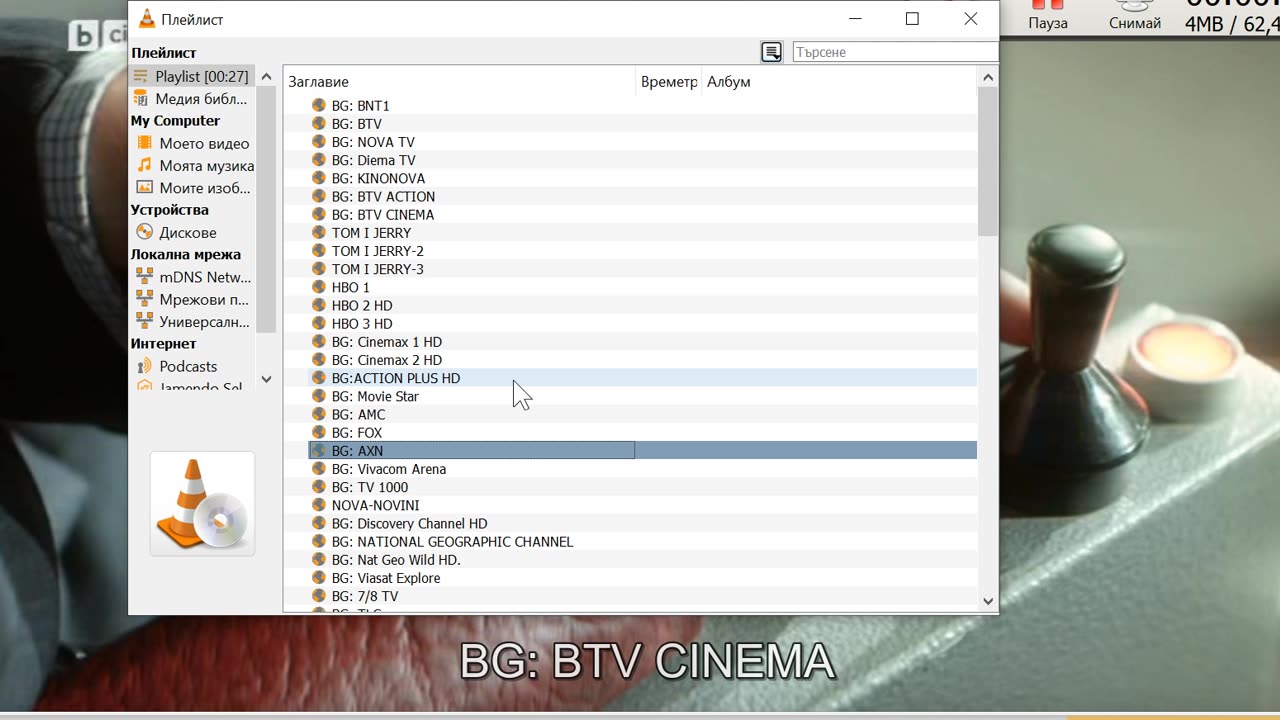Click playlist scrollbar up arrow
Image resolution: width=1280 pixels, height=720 pixels.
[988, 77]
